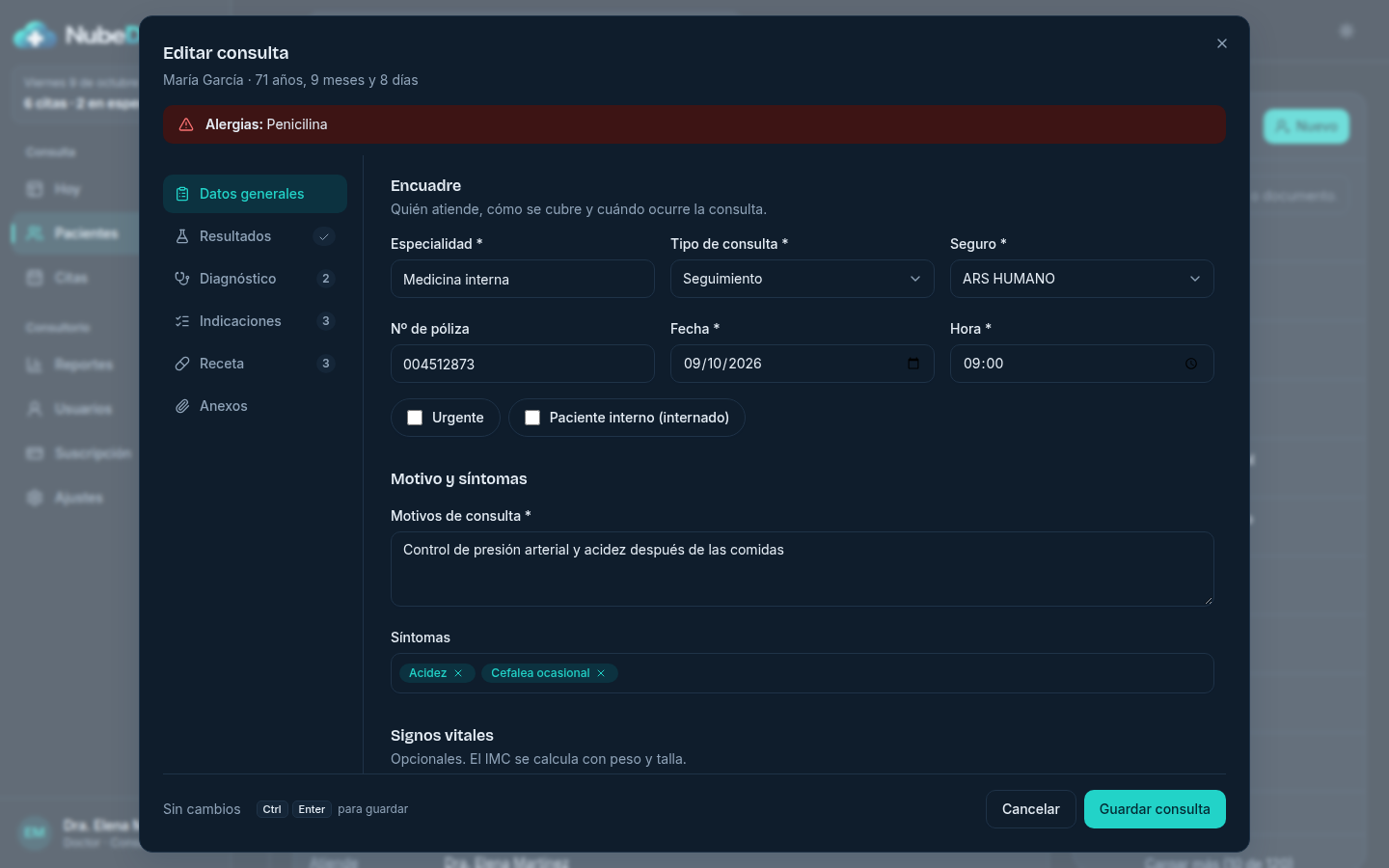The height and width of the screenshot is (868, 1389).
Task: Click the Resultados flask icon
Action: click(x=182, y=236)
